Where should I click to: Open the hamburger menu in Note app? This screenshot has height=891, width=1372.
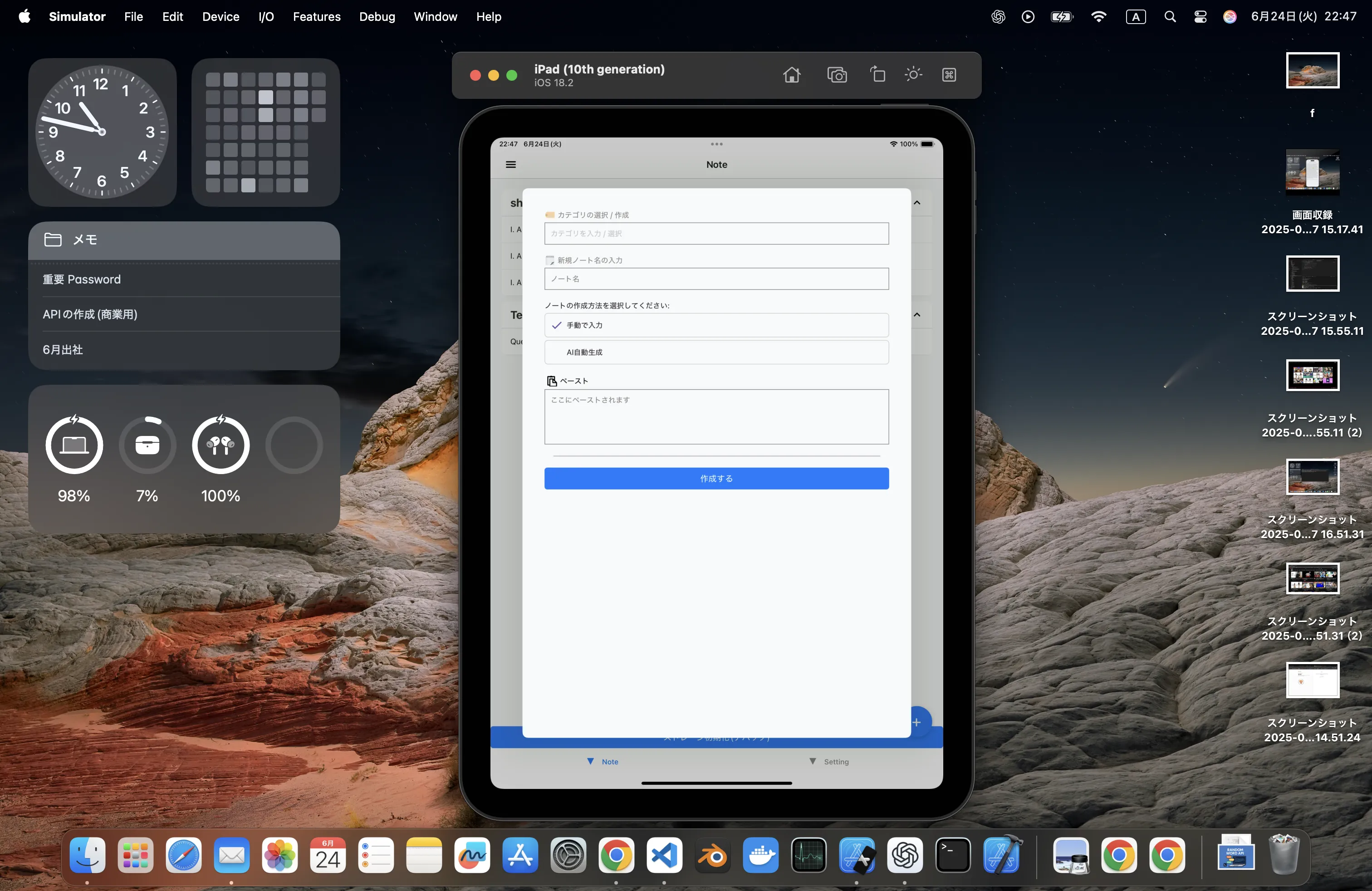tap(511, 165)
